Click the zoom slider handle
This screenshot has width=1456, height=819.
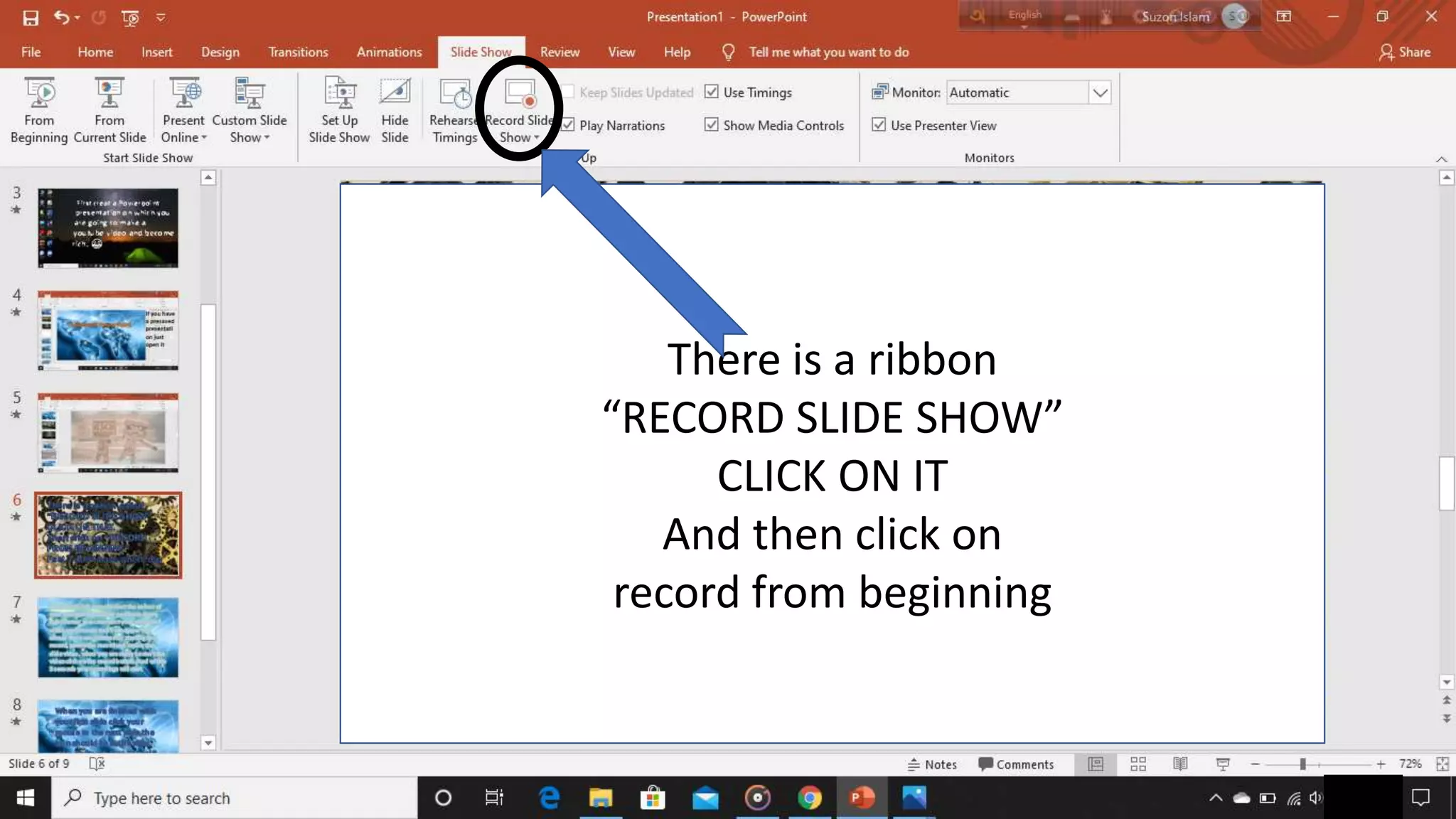click(x=1302, y=764)
